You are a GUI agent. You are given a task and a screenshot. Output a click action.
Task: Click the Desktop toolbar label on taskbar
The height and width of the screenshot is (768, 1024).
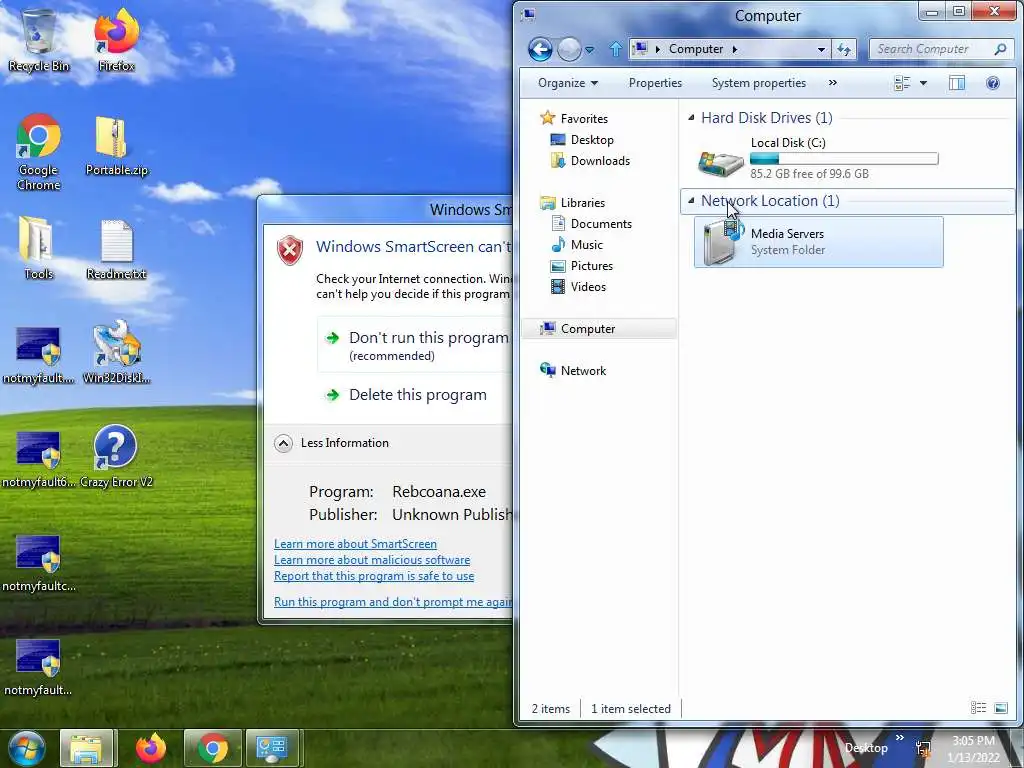tap(866, 748)
